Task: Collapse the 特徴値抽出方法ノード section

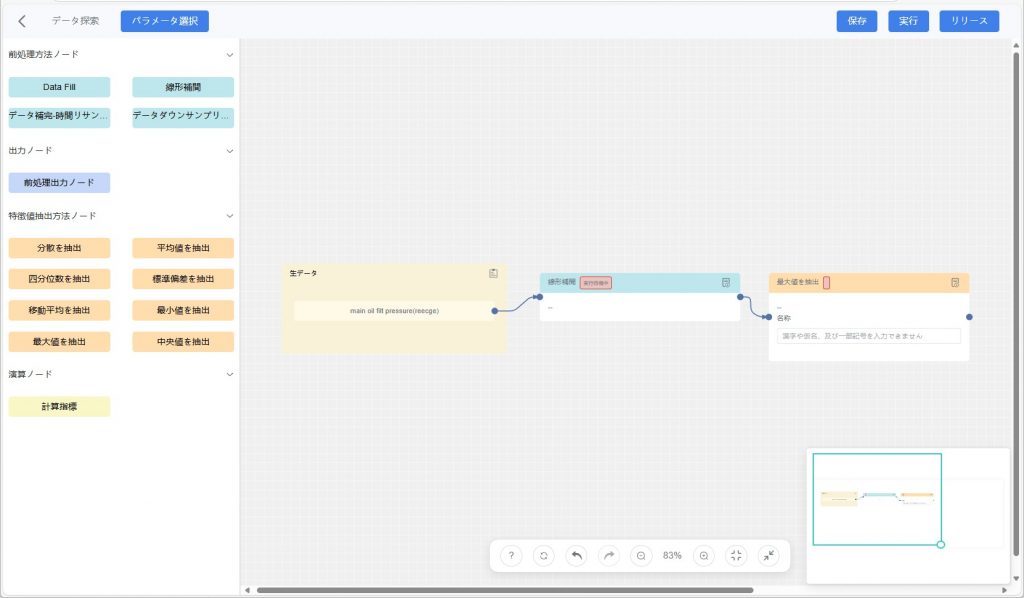Action: 229,216
